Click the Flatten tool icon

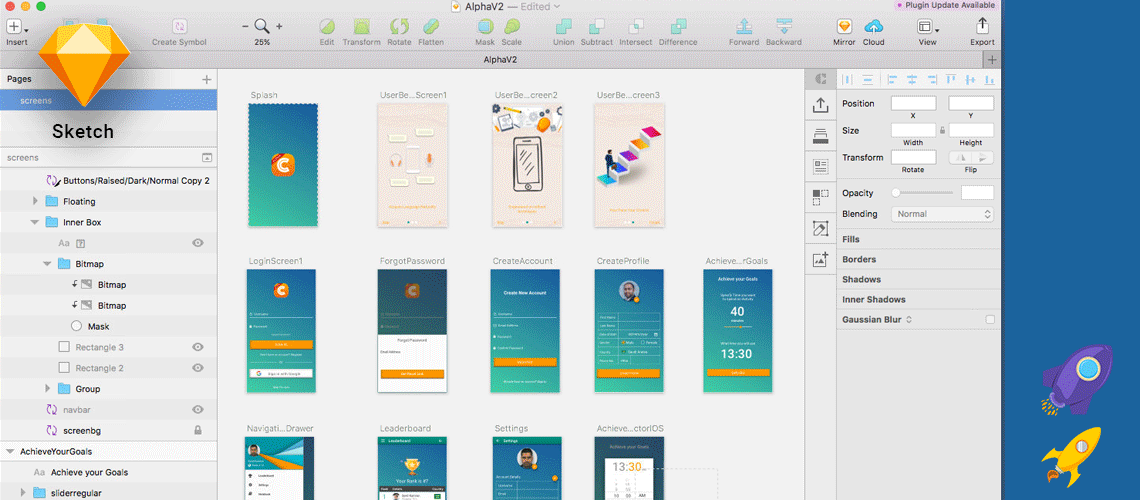point(431,27)
